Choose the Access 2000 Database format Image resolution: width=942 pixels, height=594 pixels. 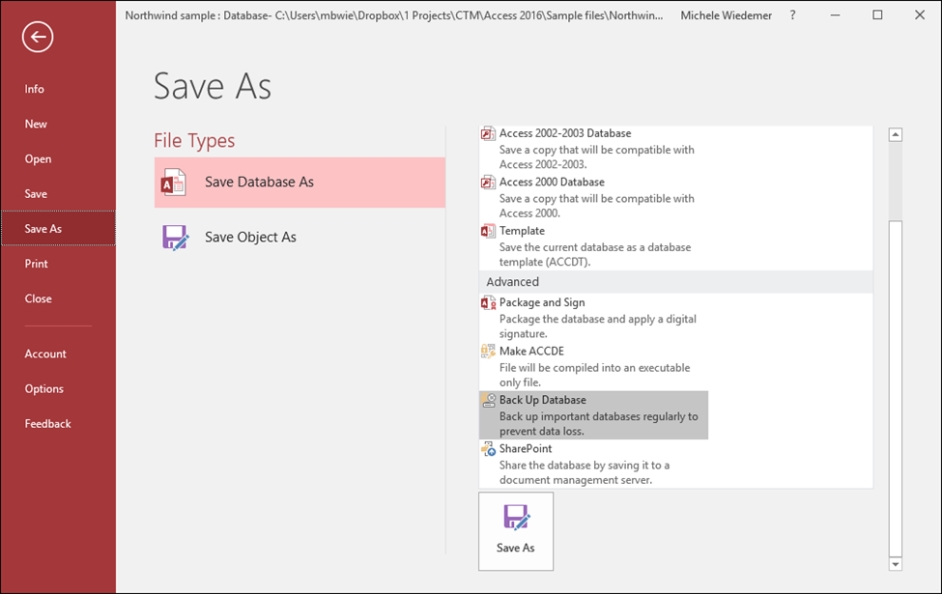594,197
